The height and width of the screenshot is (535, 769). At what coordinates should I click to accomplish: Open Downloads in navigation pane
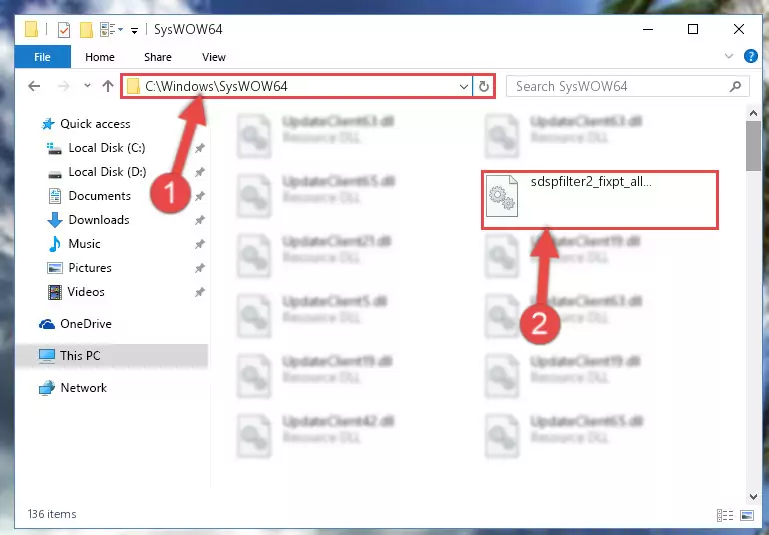(99, 220)
